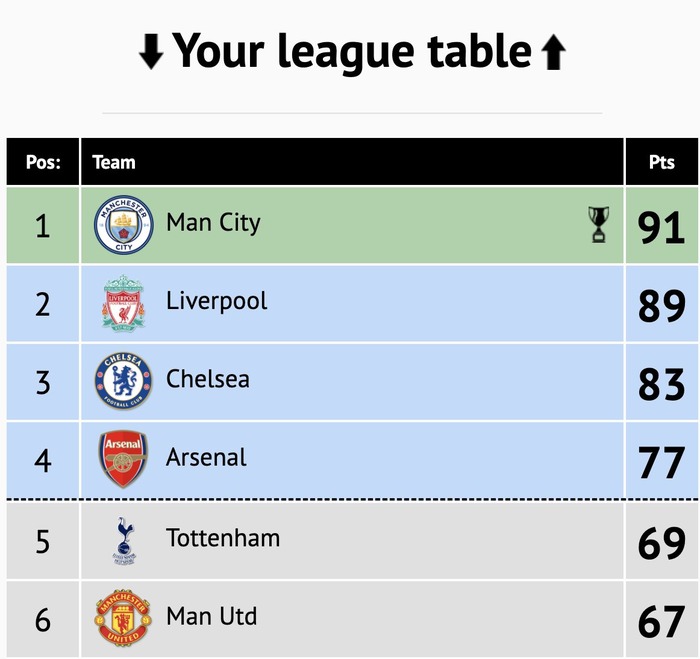Click the Chelsea team name
This screenshot has width=700, height=659.
pyautogui.click(x=208, y=379)
